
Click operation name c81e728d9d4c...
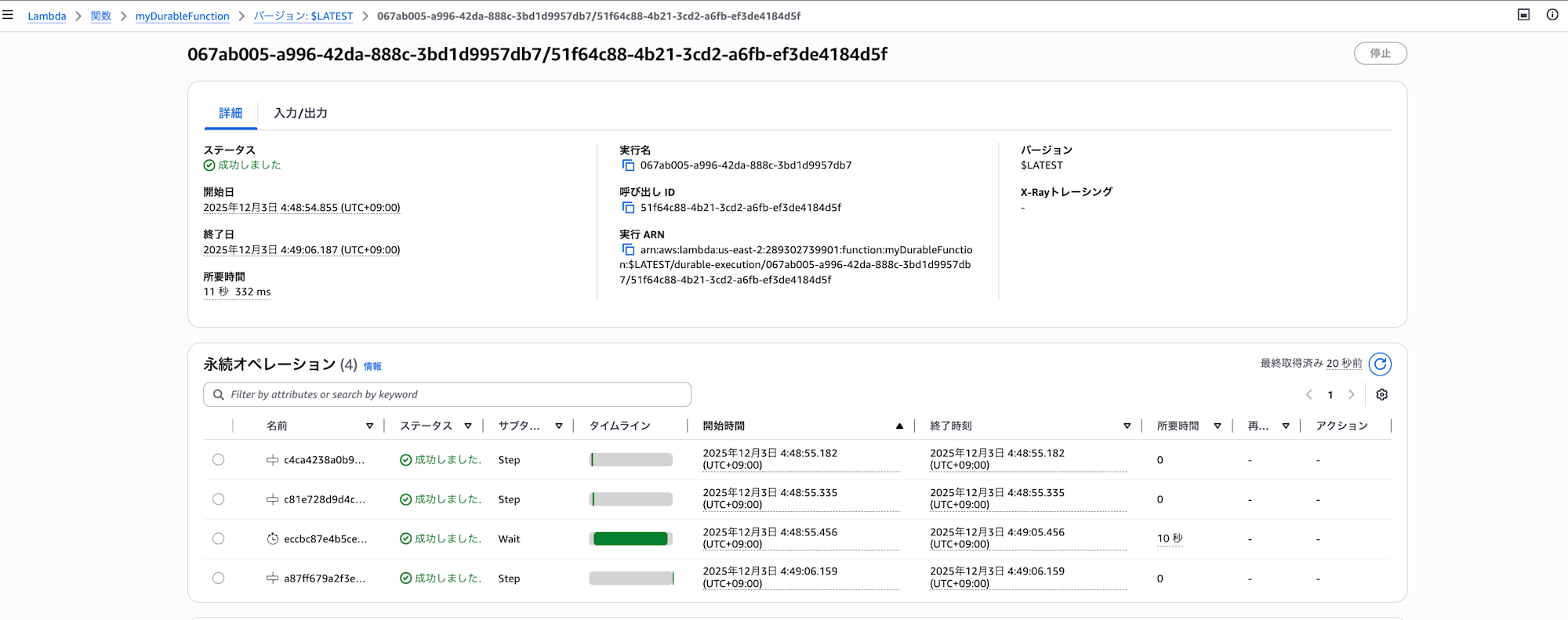click(x=325, y=499)
